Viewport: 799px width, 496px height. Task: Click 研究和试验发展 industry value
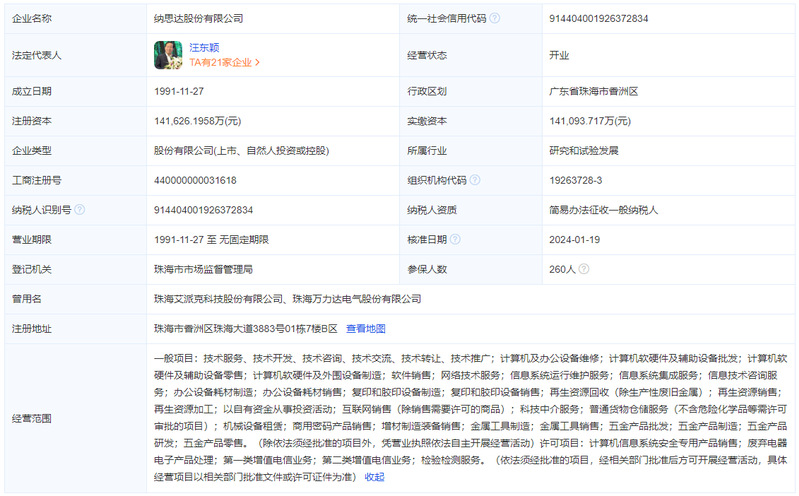pos(583,150)
